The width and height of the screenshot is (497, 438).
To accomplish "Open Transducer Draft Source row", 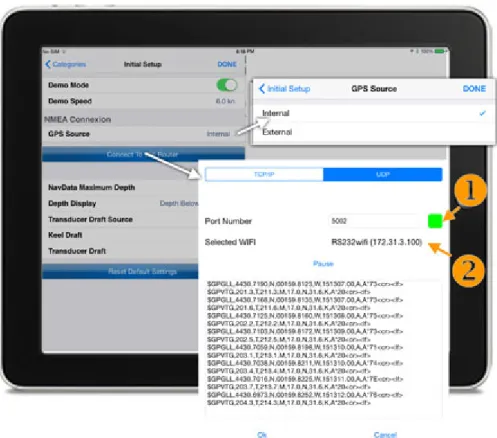I will coord(121,219).
